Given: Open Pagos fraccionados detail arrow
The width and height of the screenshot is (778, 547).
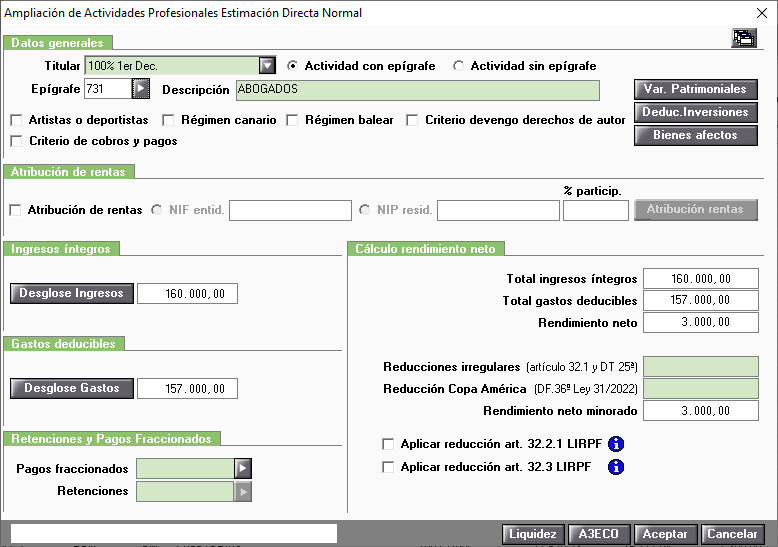Looking at the screenshot, I should pyautogui.click(x=243, y=468).
